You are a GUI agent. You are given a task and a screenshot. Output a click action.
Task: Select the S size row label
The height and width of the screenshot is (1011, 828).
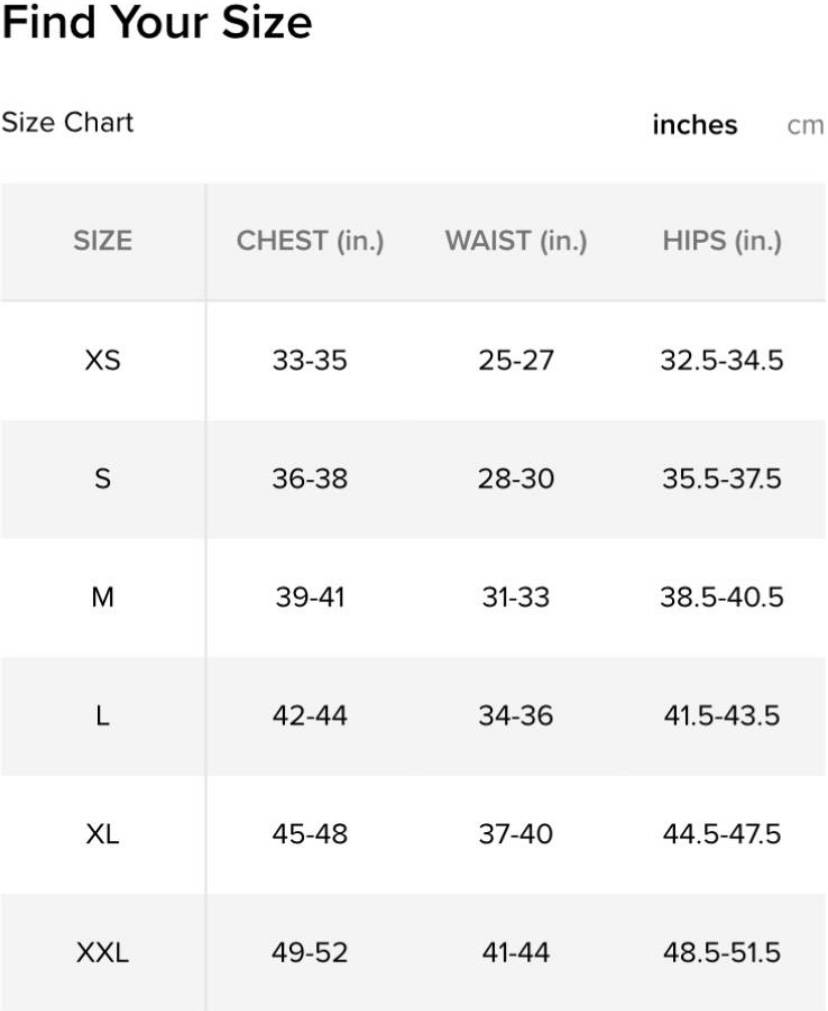[x=103, y=478]
